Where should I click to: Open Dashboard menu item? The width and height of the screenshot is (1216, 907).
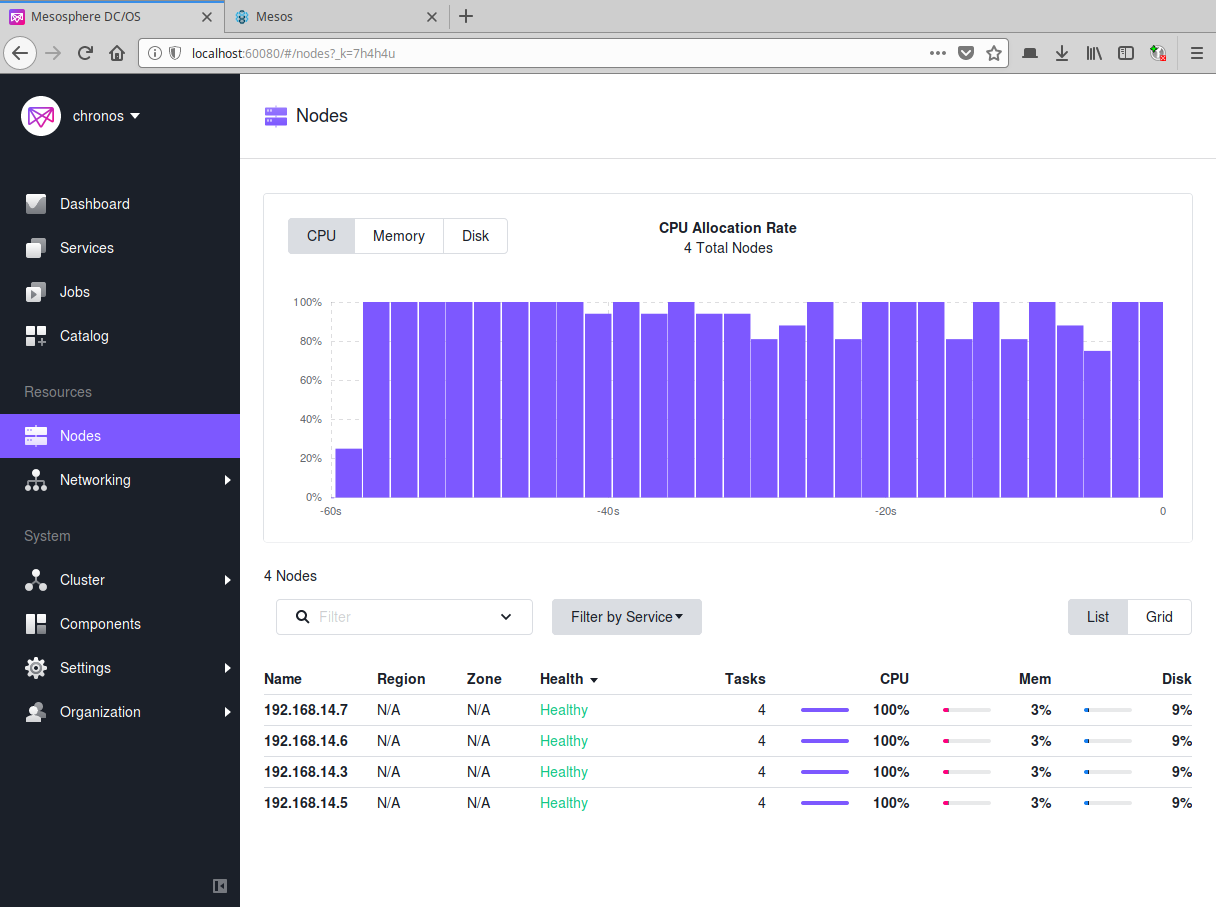pyautogui.click(x=120, y=204)
